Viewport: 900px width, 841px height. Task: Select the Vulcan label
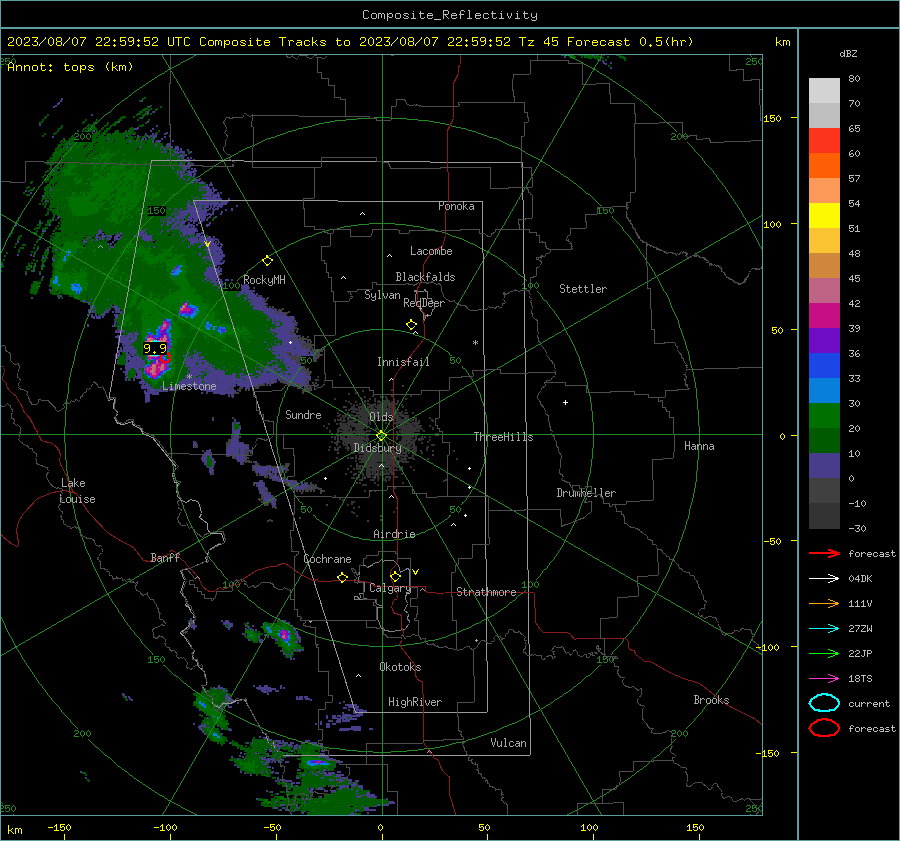[508, 743]
